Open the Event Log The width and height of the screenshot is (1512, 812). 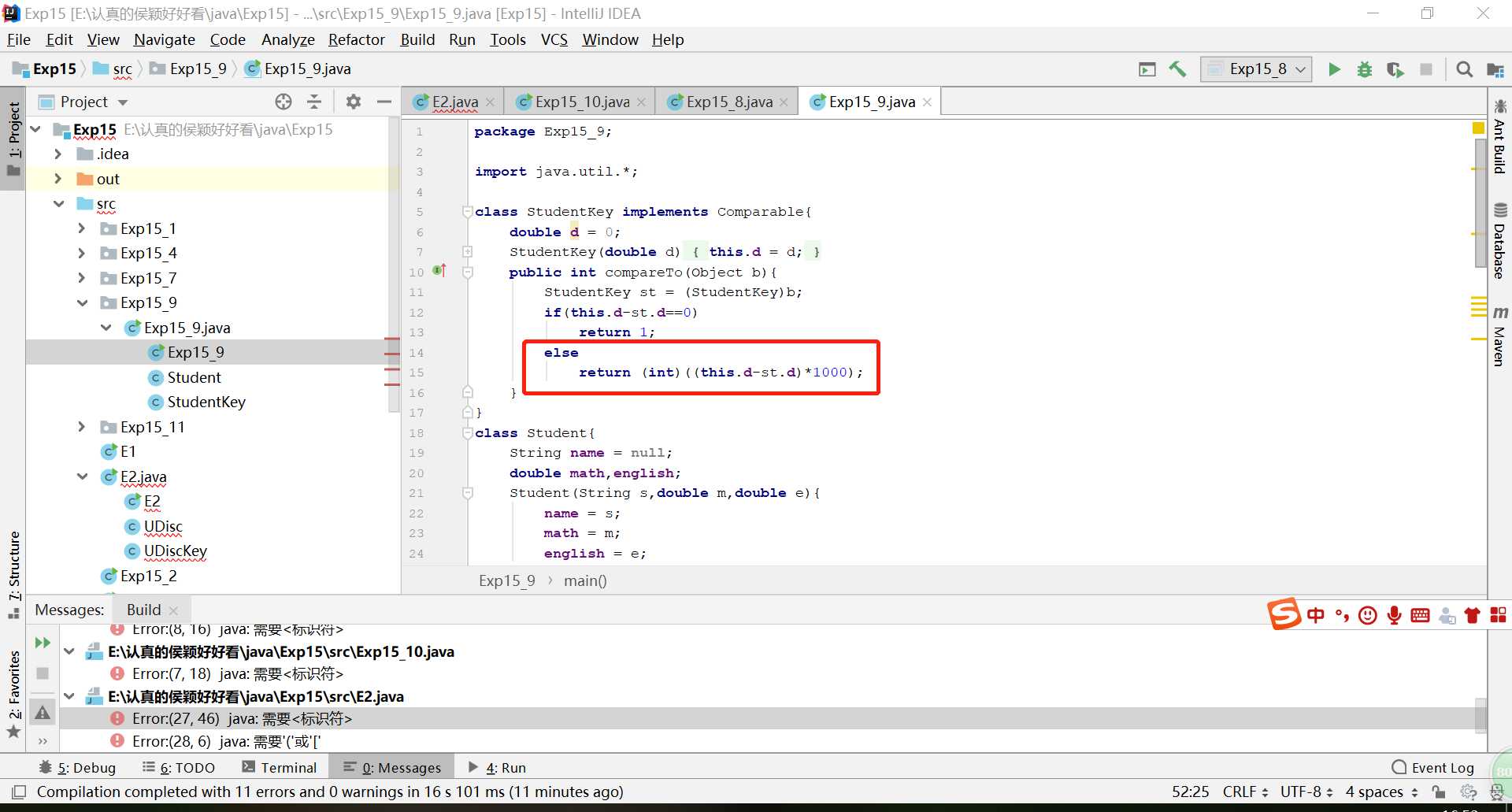point(1433,767)
